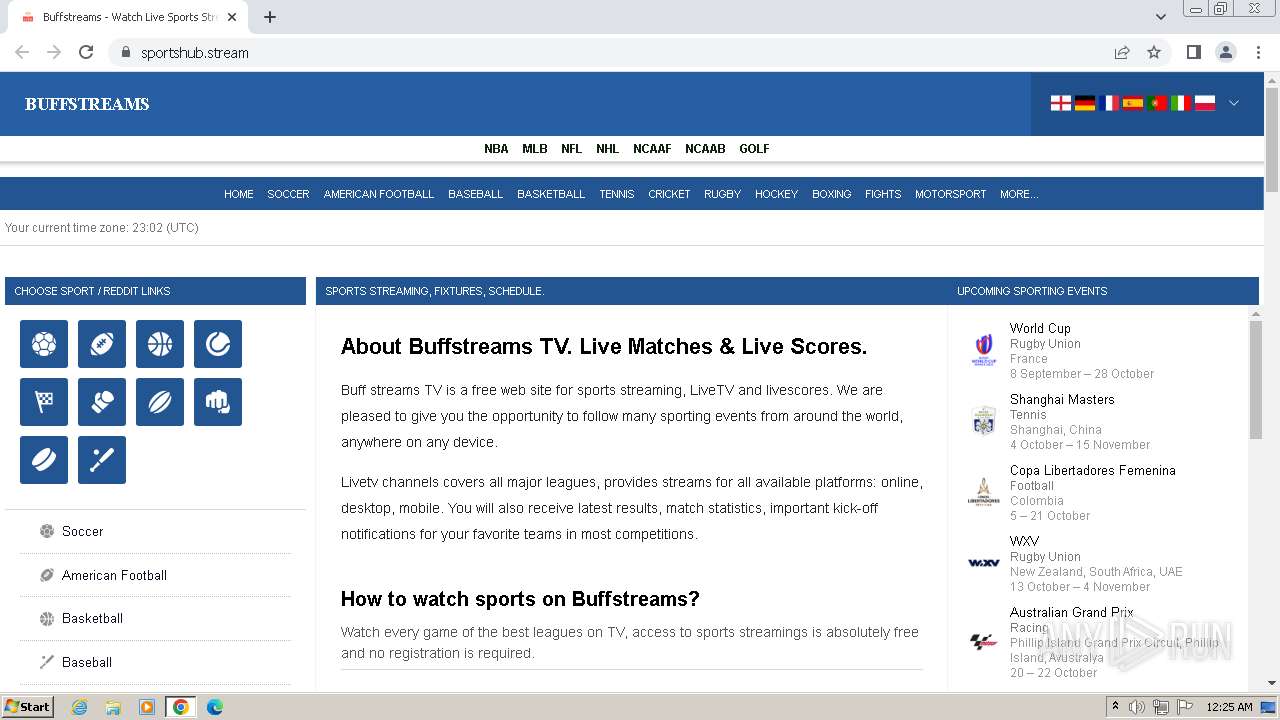The width and height of the screenshot is (1280, 720).
Task: Select BOXING in the nav bar
Action: click(831, 194)
